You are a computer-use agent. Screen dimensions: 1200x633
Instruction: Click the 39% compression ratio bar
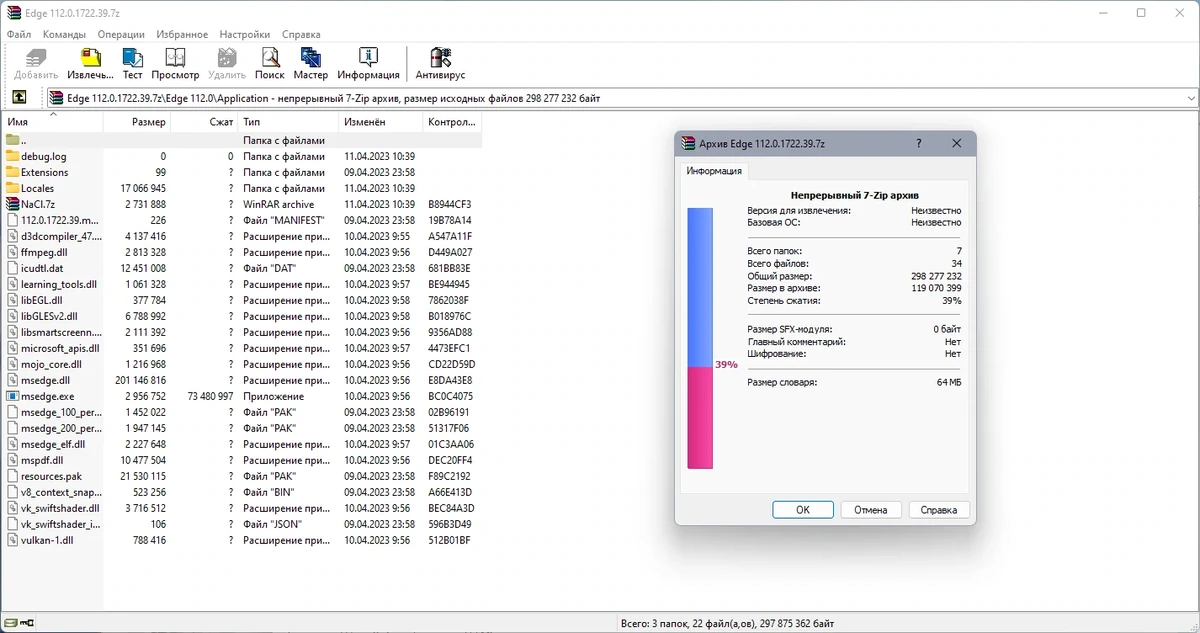[x=700, y=338]
